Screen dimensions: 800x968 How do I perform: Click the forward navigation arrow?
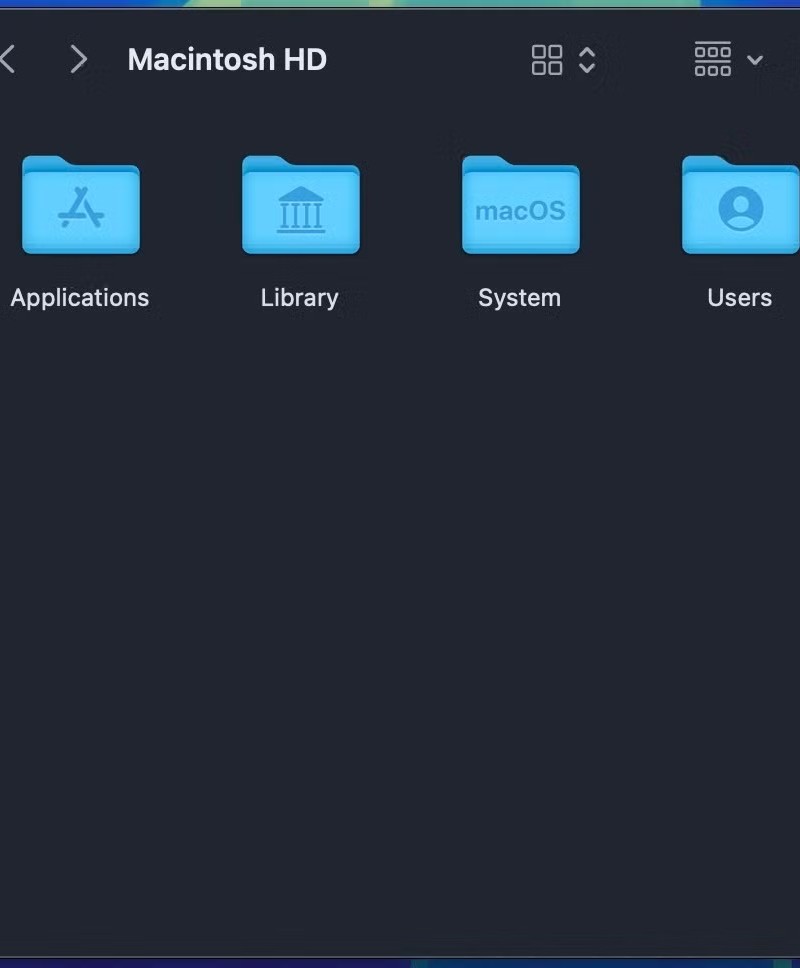tap(78, 60)
